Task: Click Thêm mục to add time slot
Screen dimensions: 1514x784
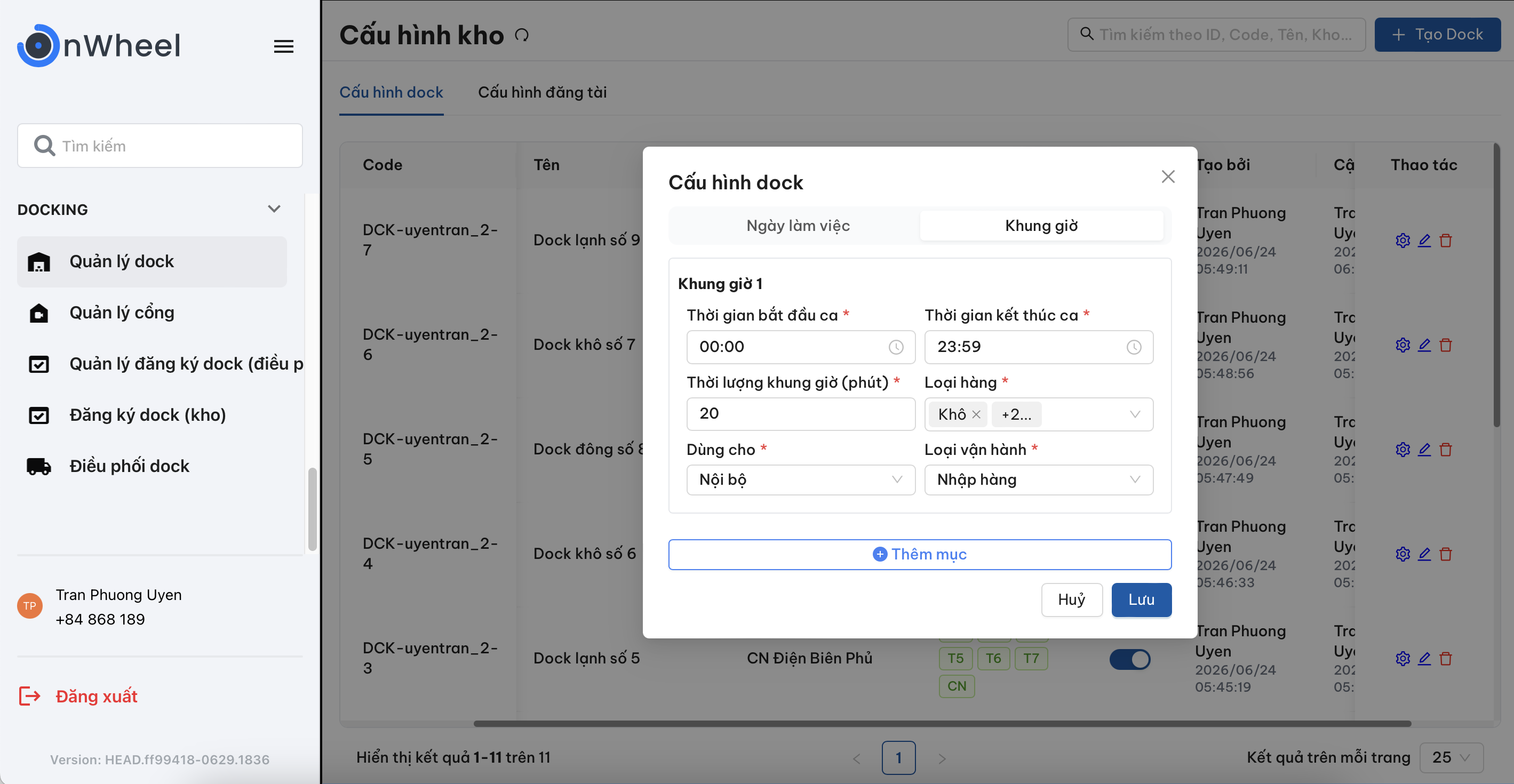Action: 919,554
